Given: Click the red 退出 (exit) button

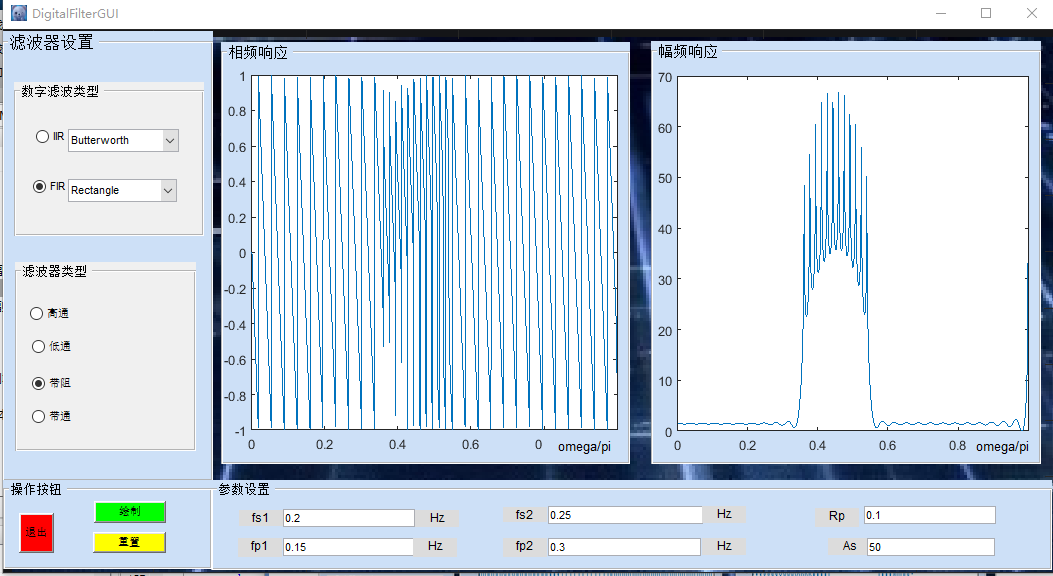Looking at the screenshot, I should point(35,533).
